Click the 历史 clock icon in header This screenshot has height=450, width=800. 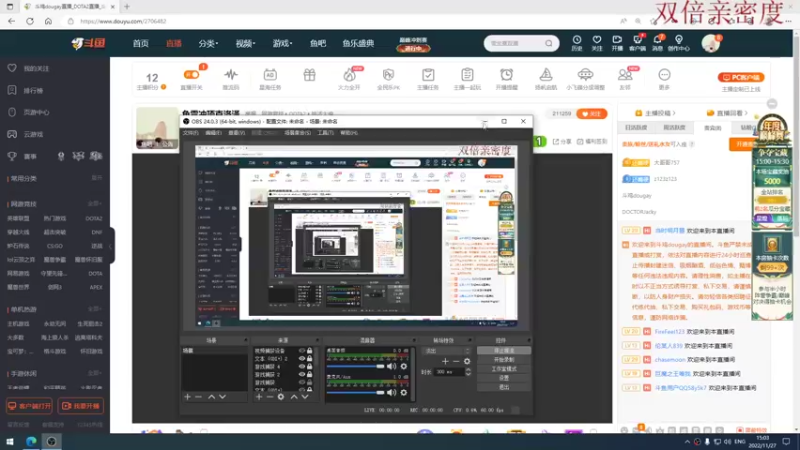(577, 40)
